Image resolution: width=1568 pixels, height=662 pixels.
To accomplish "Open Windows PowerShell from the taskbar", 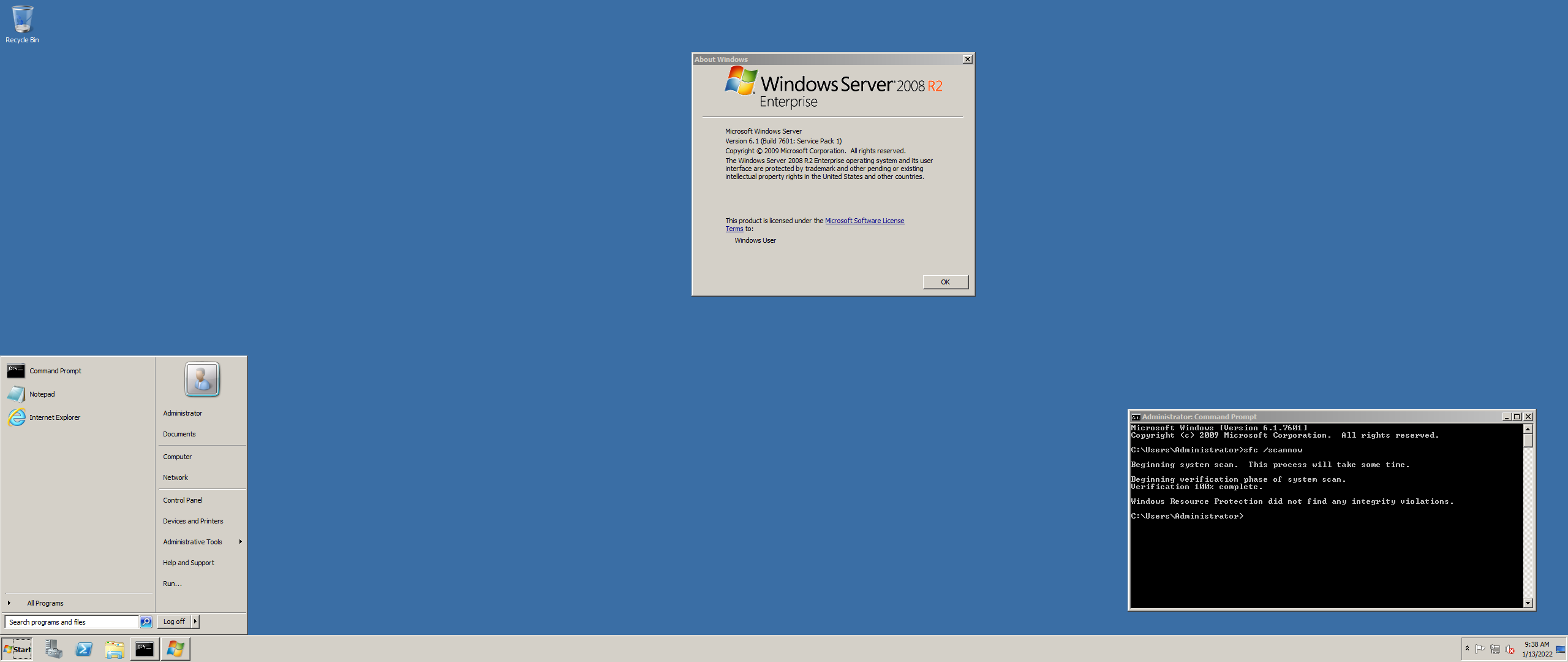I will [84, 649].
